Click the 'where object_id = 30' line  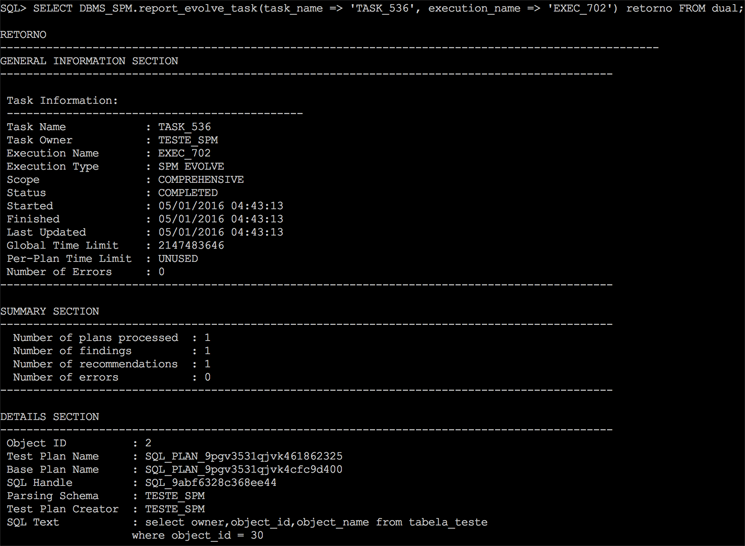197,535
